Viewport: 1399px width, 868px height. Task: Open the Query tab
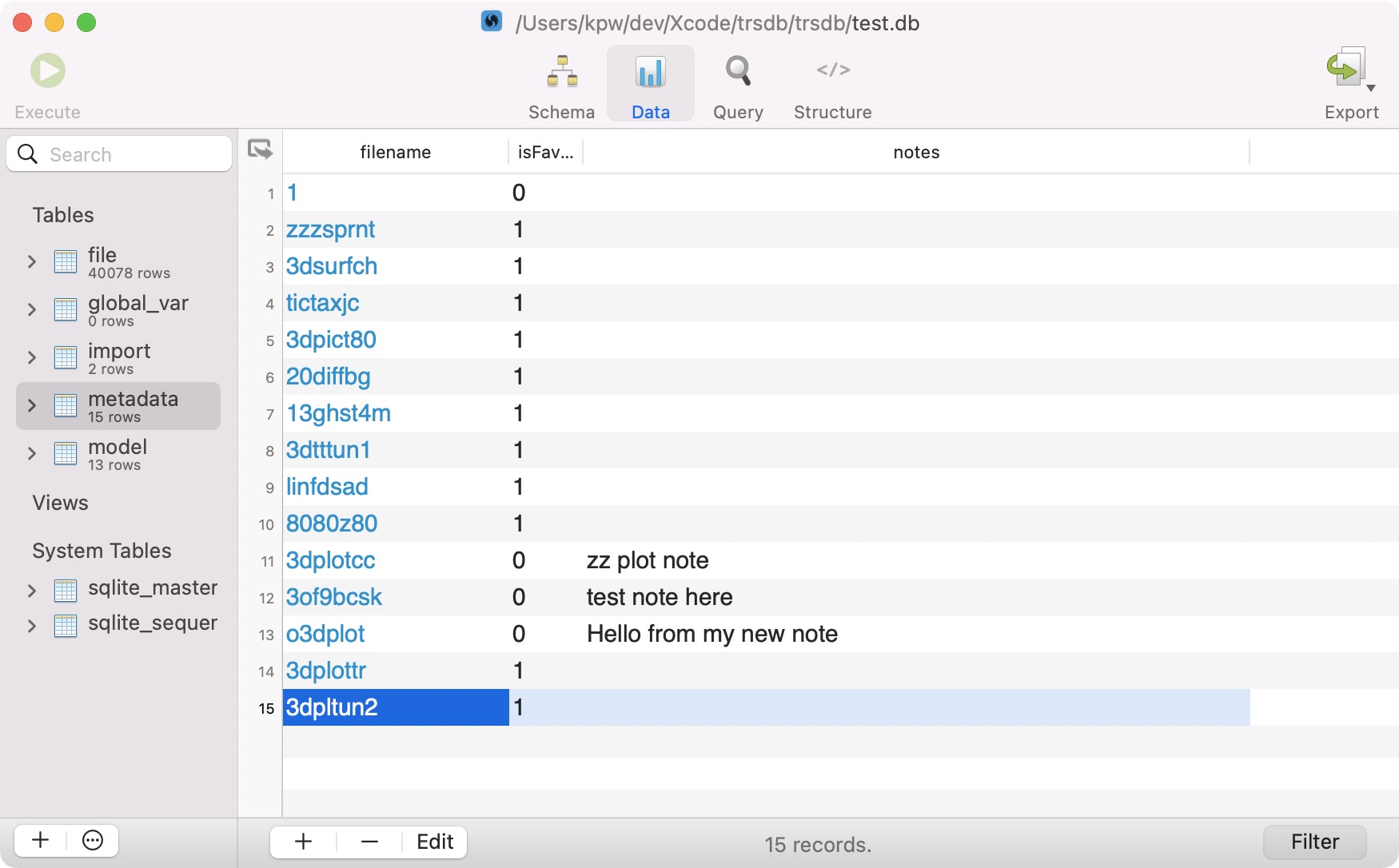738,86
